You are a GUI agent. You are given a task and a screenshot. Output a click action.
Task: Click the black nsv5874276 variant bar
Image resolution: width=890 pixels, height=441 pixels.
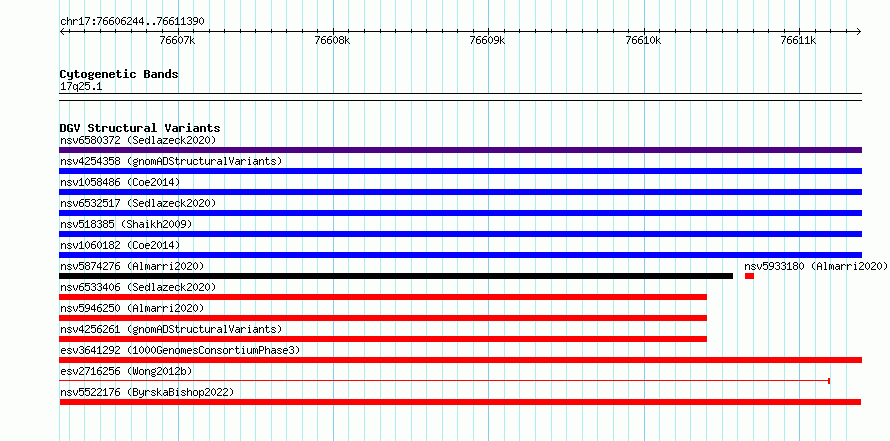(396, 276)
